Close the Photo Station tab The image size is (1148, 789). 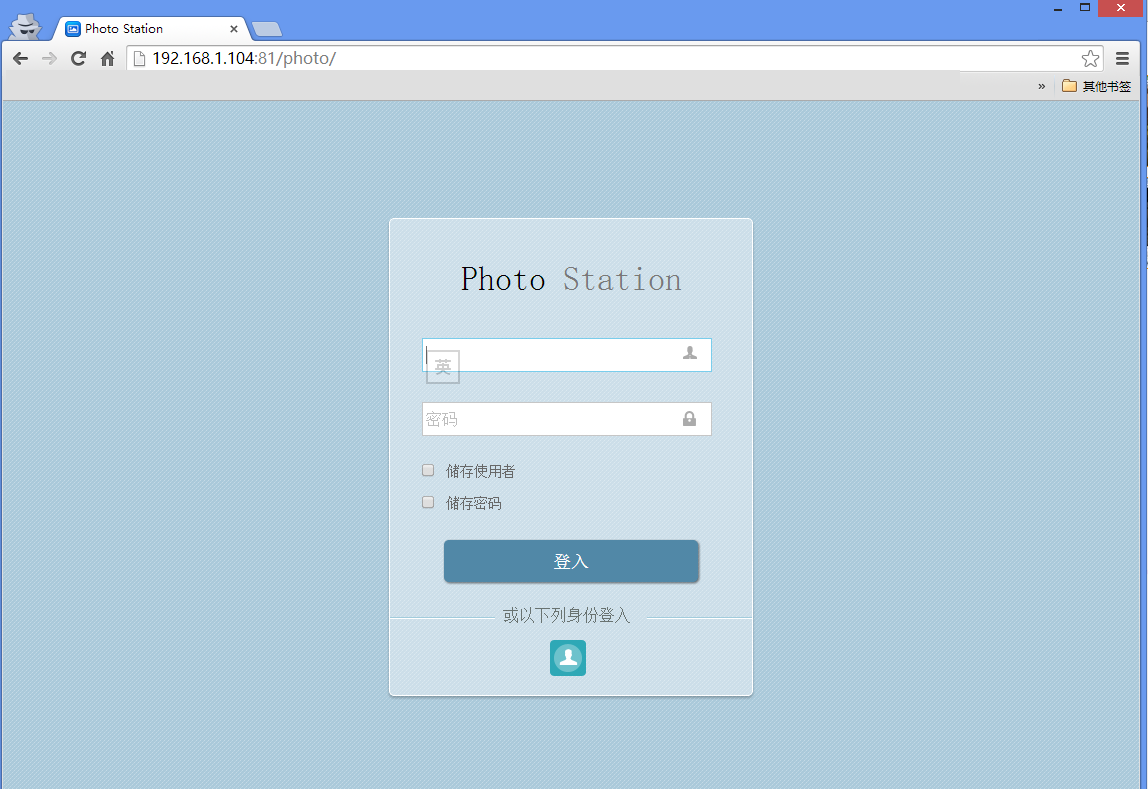pyautogui.click(x=234, y=29)
